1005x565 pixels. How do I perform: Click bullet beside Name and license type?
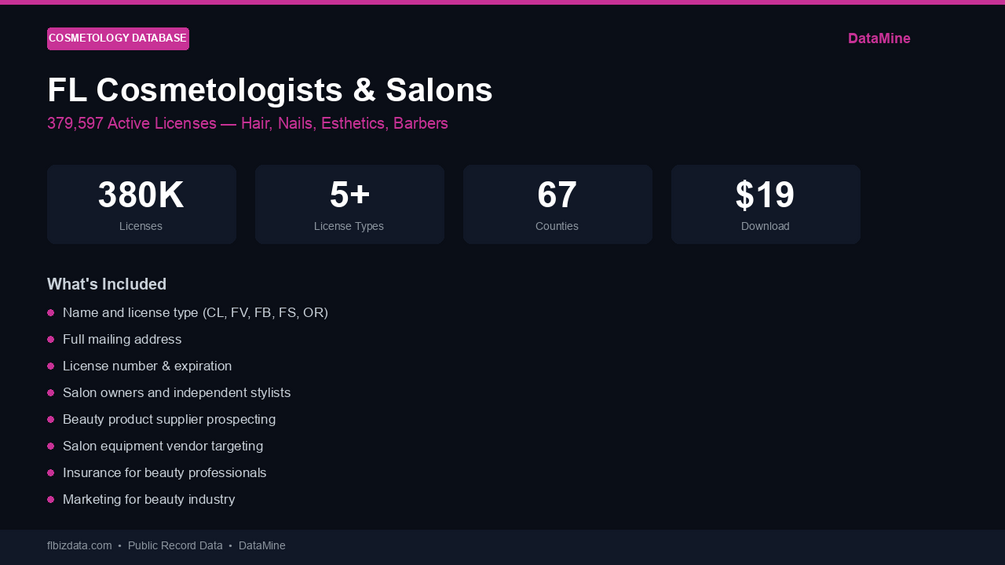[51, 313]
